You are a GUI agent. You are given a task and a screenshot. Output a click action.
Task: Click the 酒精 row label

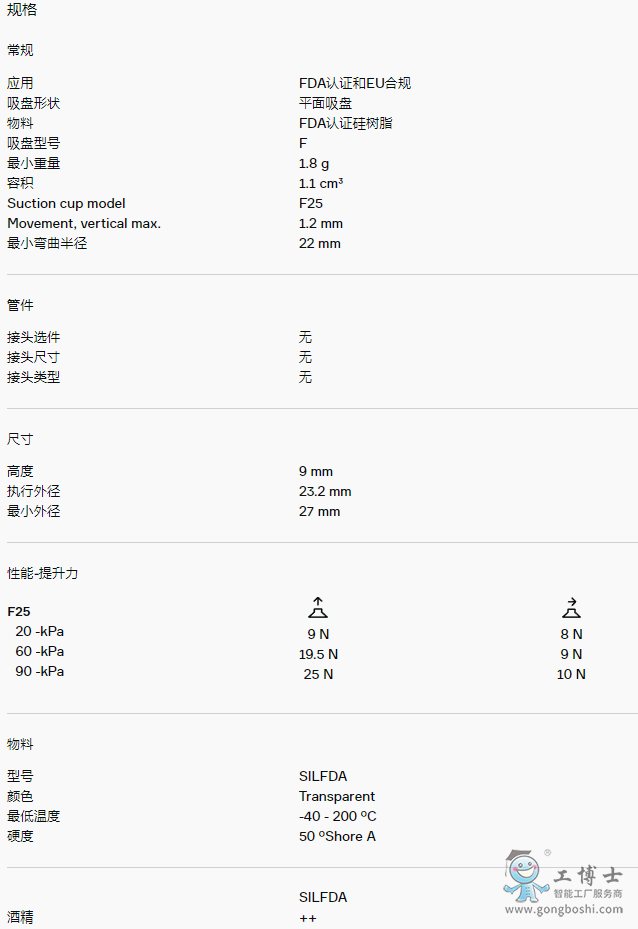point(20,917)
